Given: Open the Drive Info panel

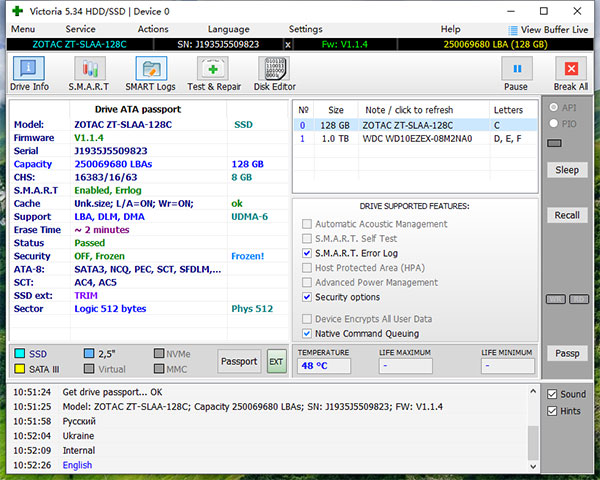Looking at the screenshot, I should 29,74.
